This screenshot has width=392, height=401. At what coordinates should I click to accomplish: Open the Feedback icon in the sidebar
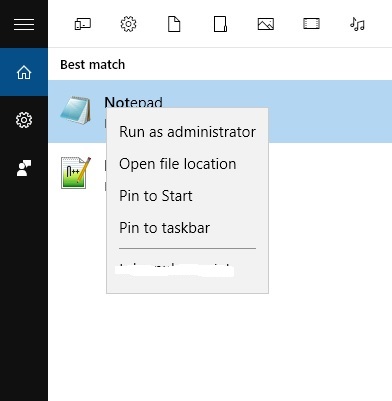(x=24, y=168)
